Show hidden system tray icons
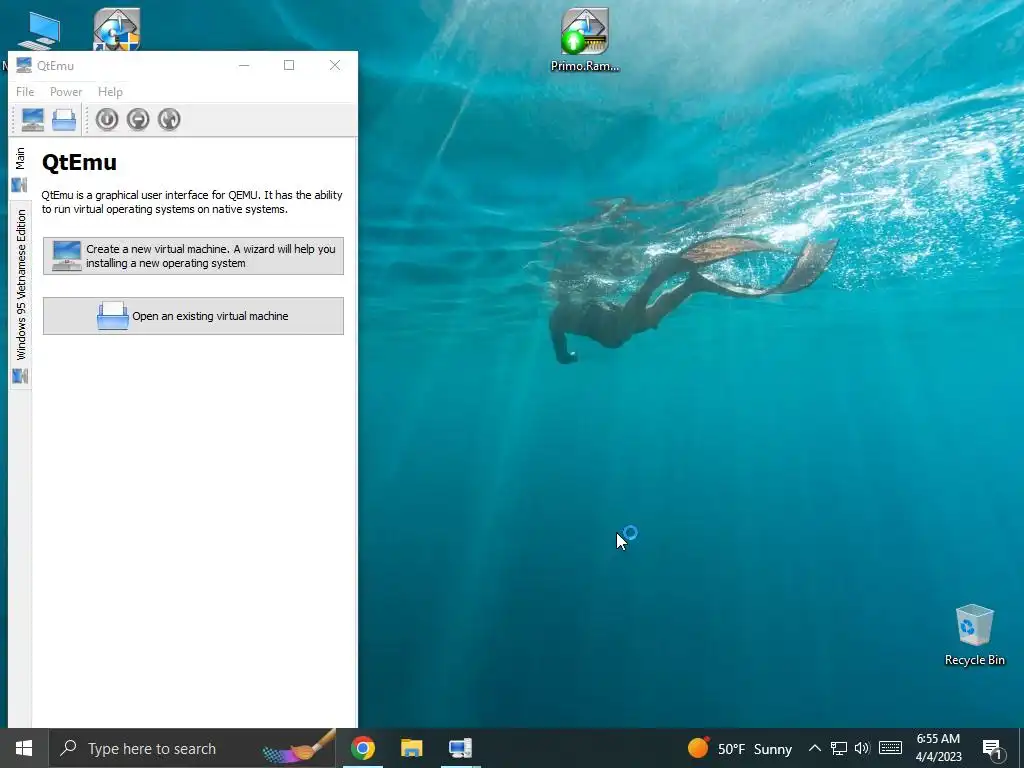 tap(814, 748)
